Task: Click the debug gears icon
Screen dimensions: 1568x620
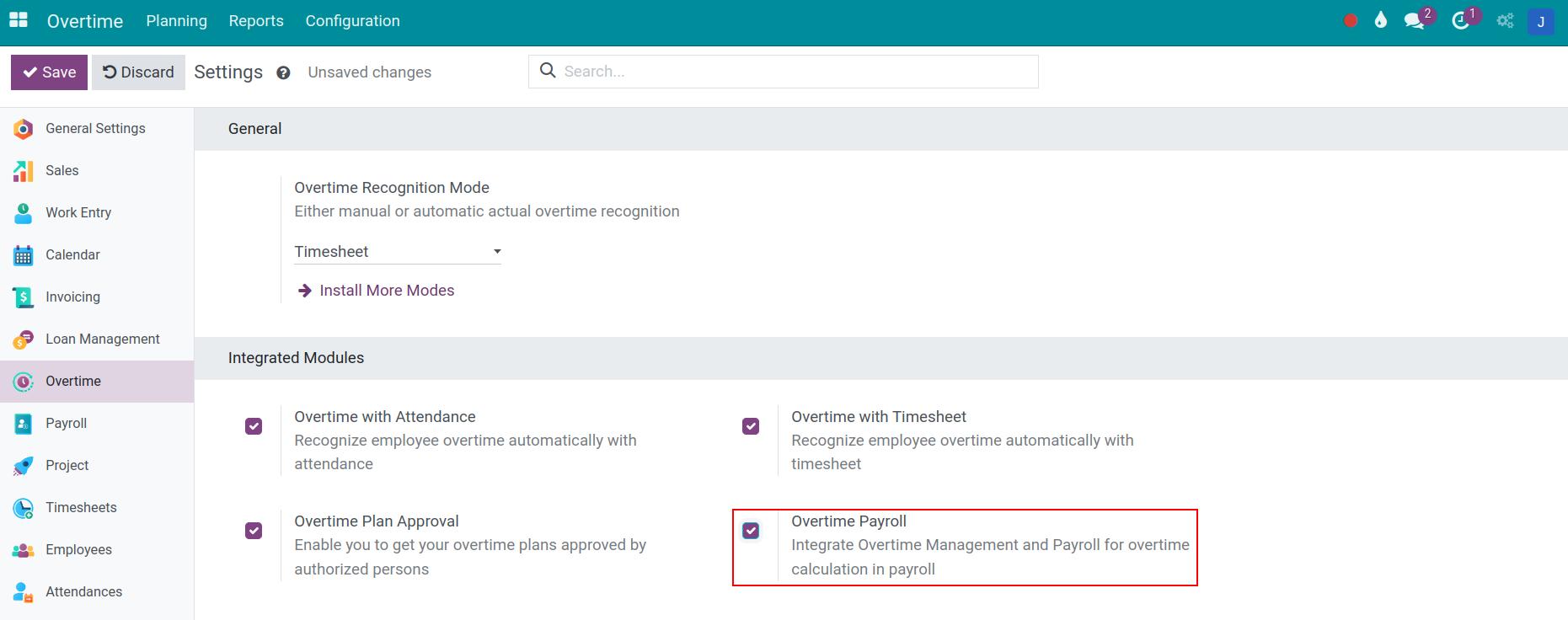Action: click(1505, 21)
